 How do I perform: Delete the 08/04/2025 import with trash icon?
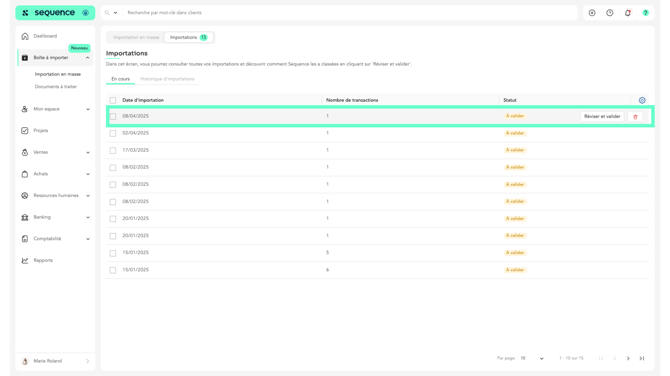tap(635, 117)
